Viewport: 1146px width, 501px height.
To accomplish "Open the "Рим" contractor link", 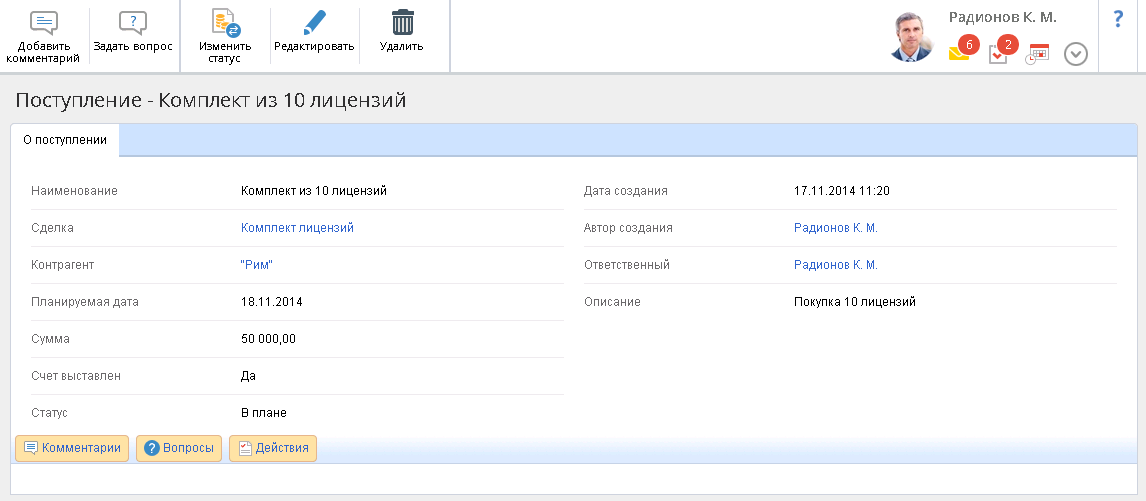I will coord(257,265).
